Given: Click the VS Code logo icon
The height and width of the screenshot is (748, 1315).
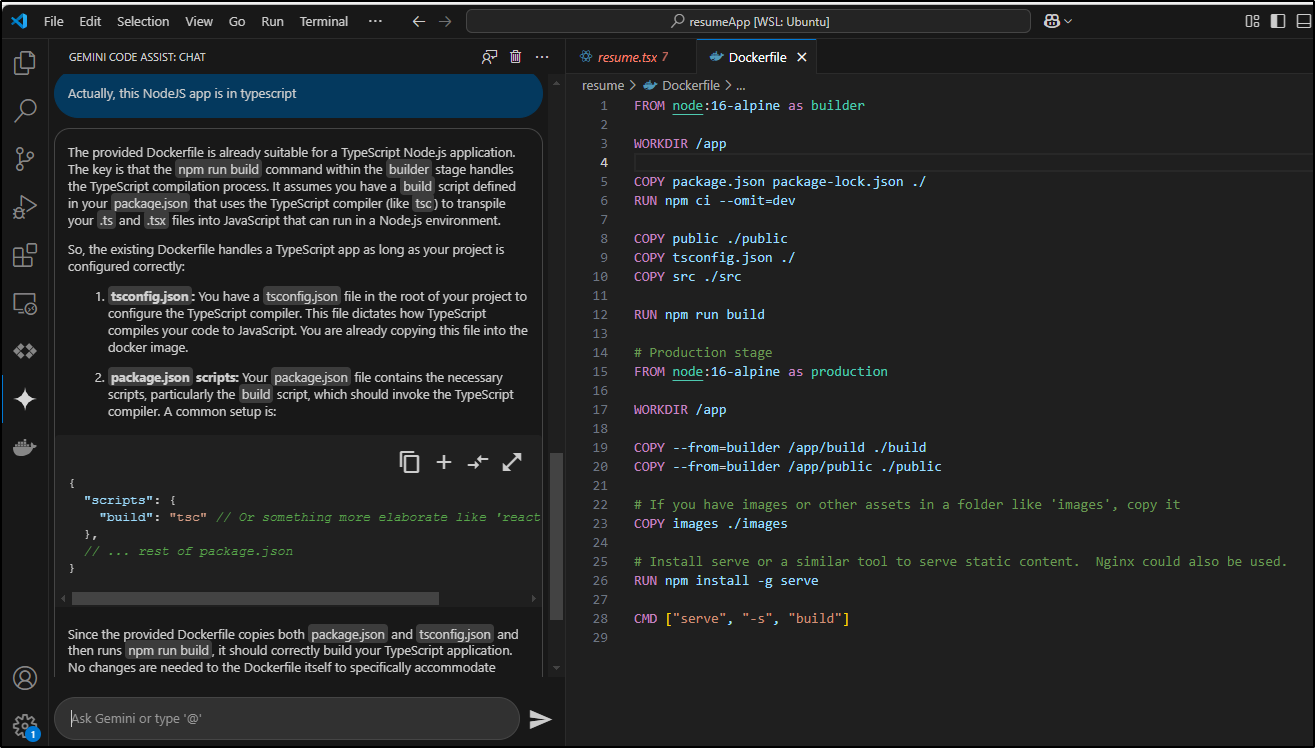Looking at the screenshot, I should click(x=19, y=21).
